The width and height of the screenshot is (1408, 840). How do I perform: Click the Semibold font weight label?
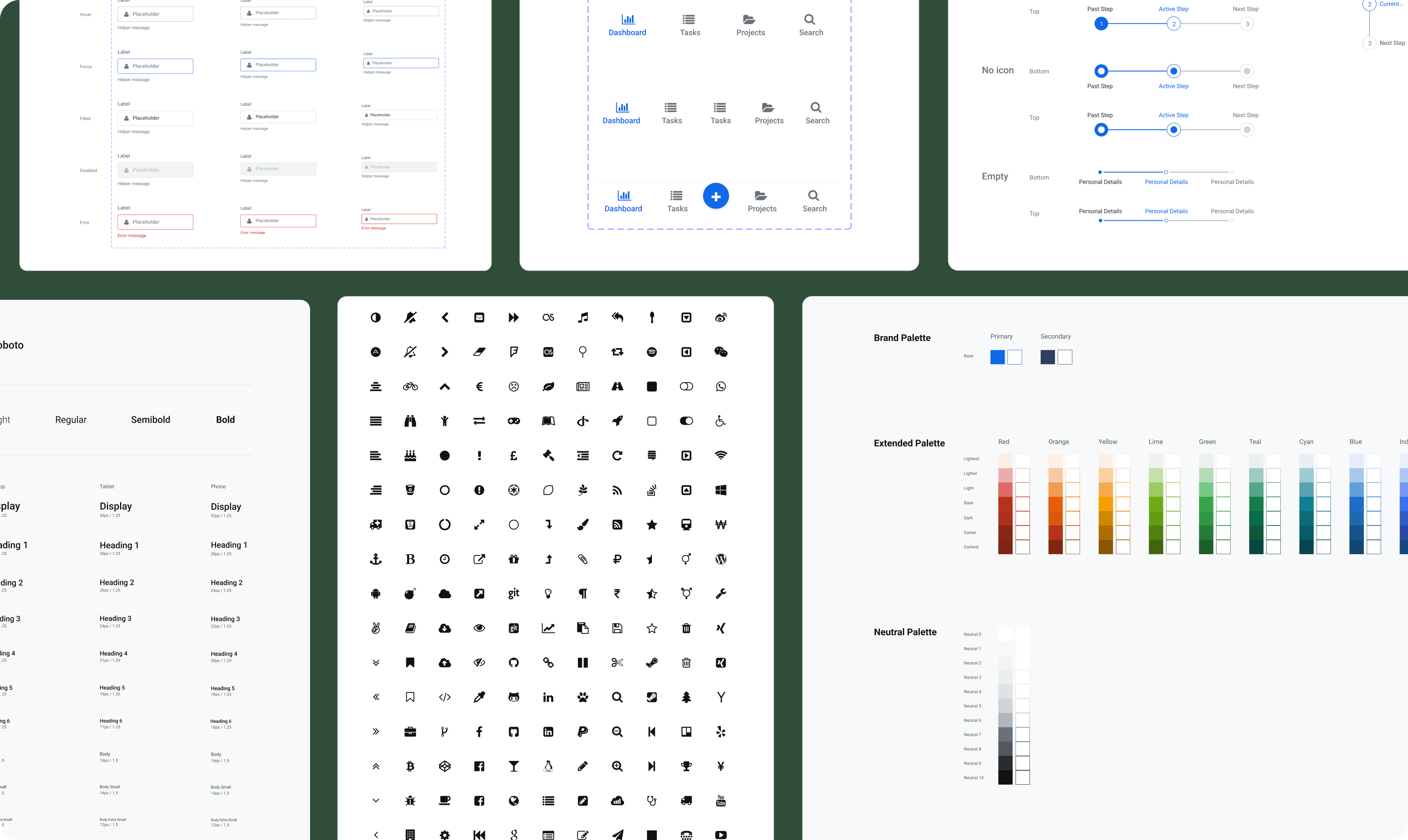151,419
